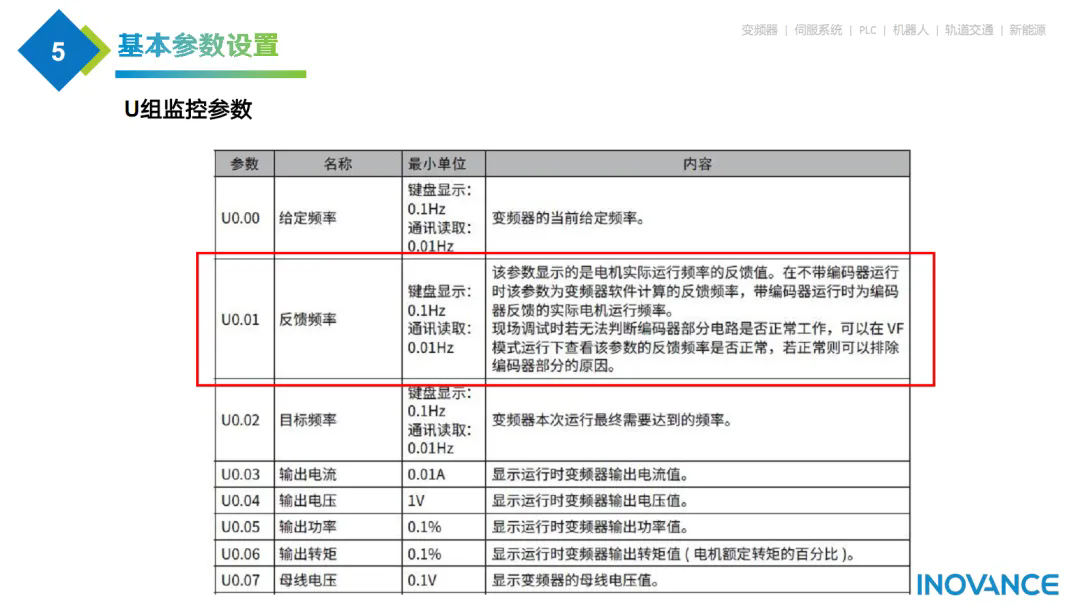
Task: Click the 目标频率 name cell
Action: pos(308,421)
